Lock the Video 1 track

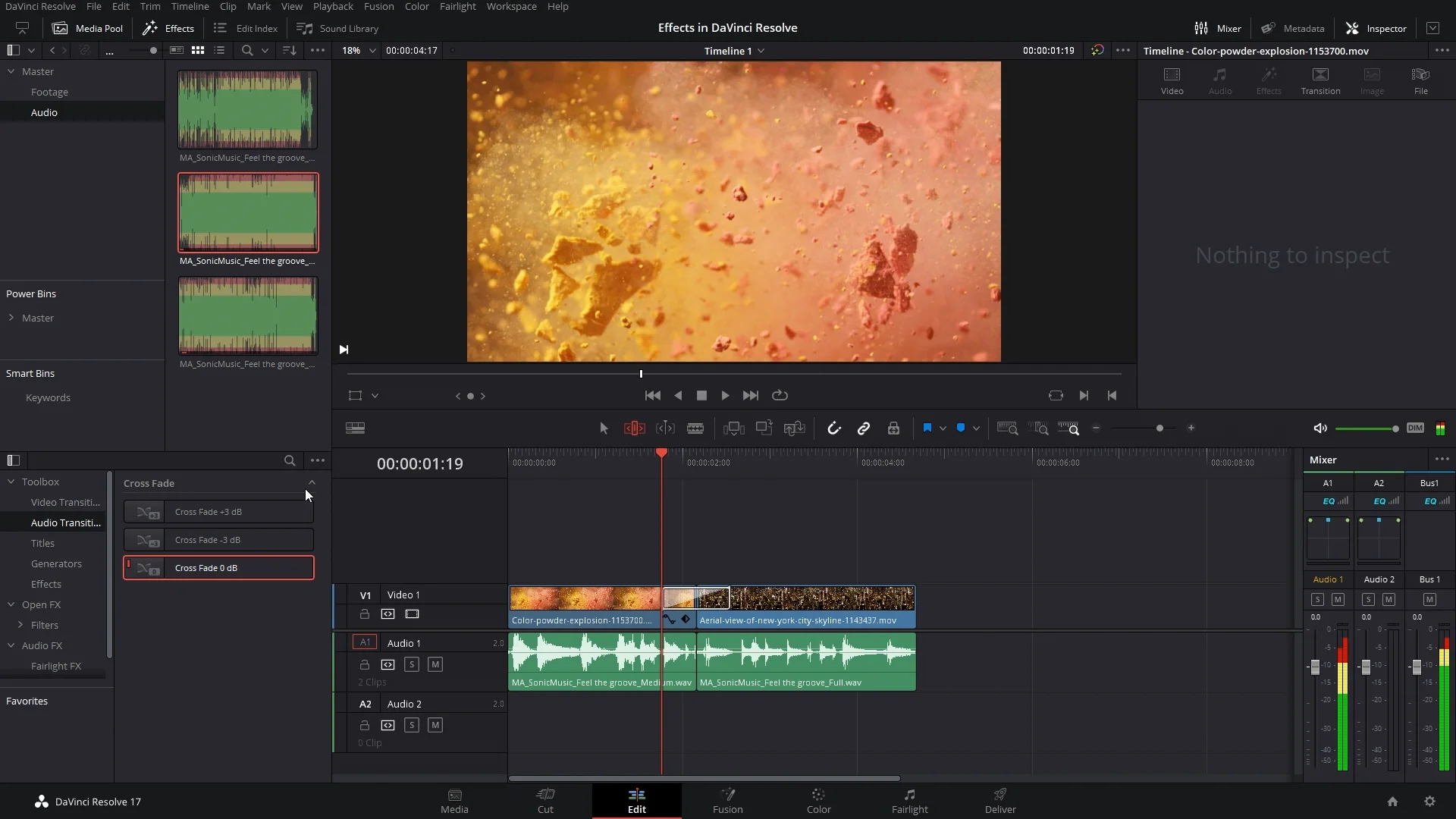pyautogui.click(x=365, y=614)
